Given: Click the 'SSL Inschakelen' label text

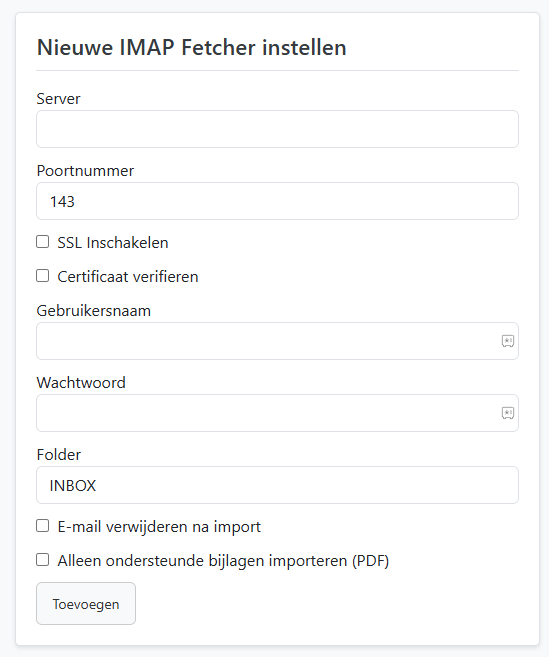Looking at the screenshot, I should click(x=113, y=243).
